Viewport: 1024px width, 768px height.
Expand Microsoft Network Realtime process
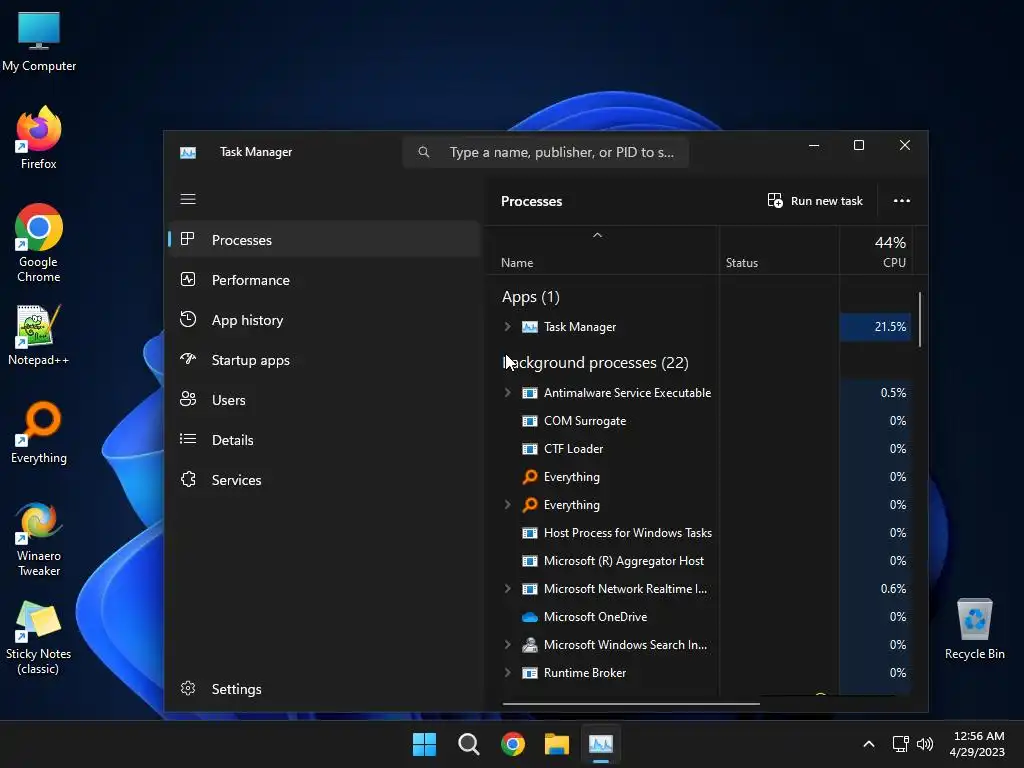tap(507, 589)
